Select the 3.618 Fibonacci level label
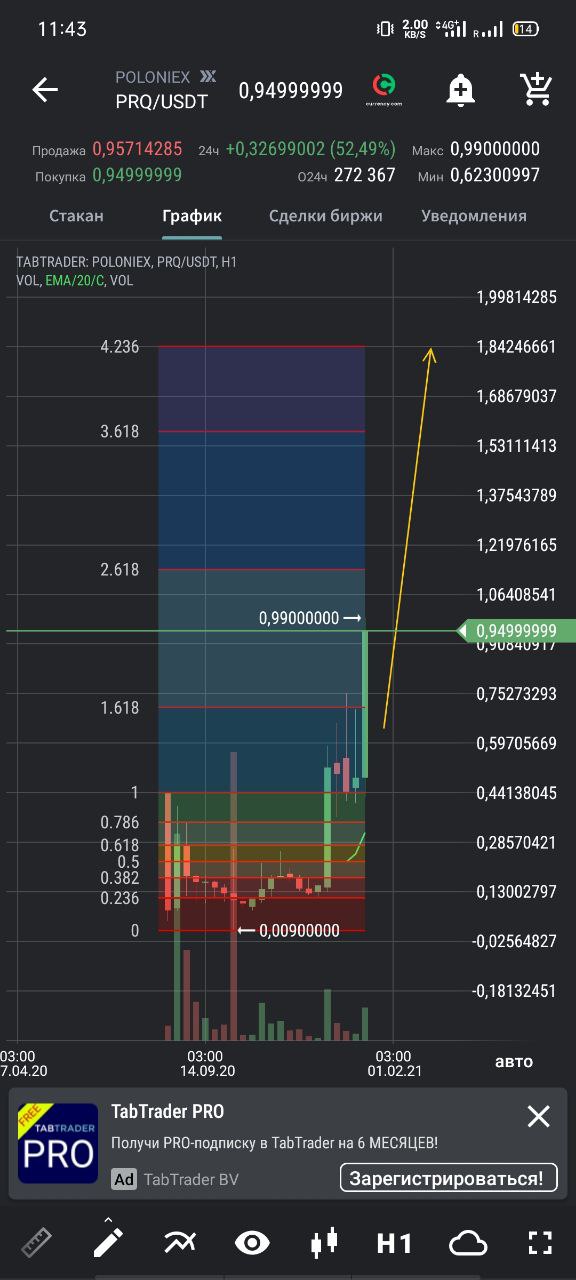This screenshot has height=1280, width=576. click(x=119, y=432)
